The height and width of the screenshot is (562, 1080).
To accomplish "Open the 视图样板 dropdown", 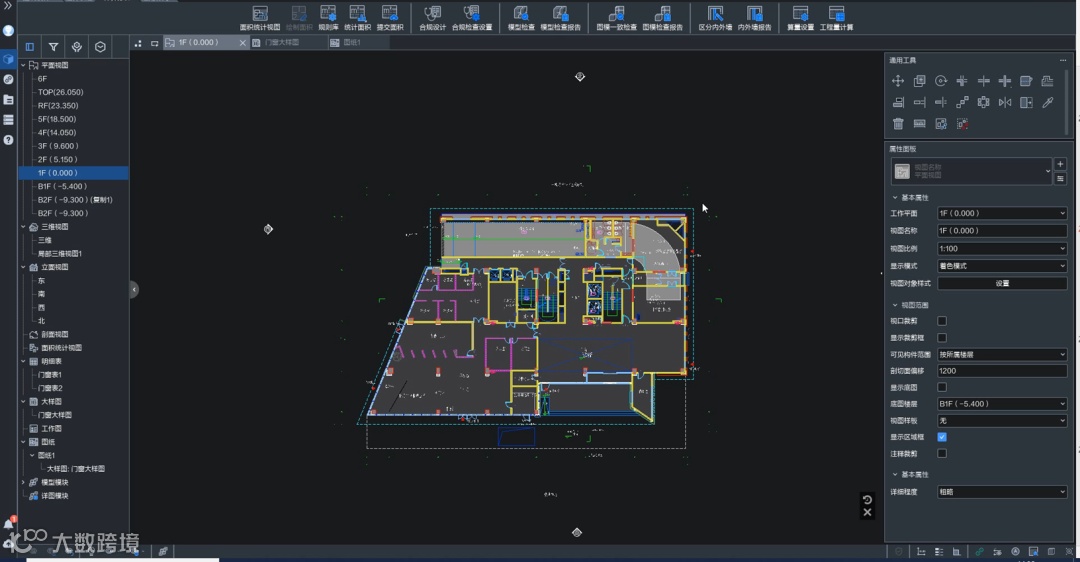I will (1002, 421).
